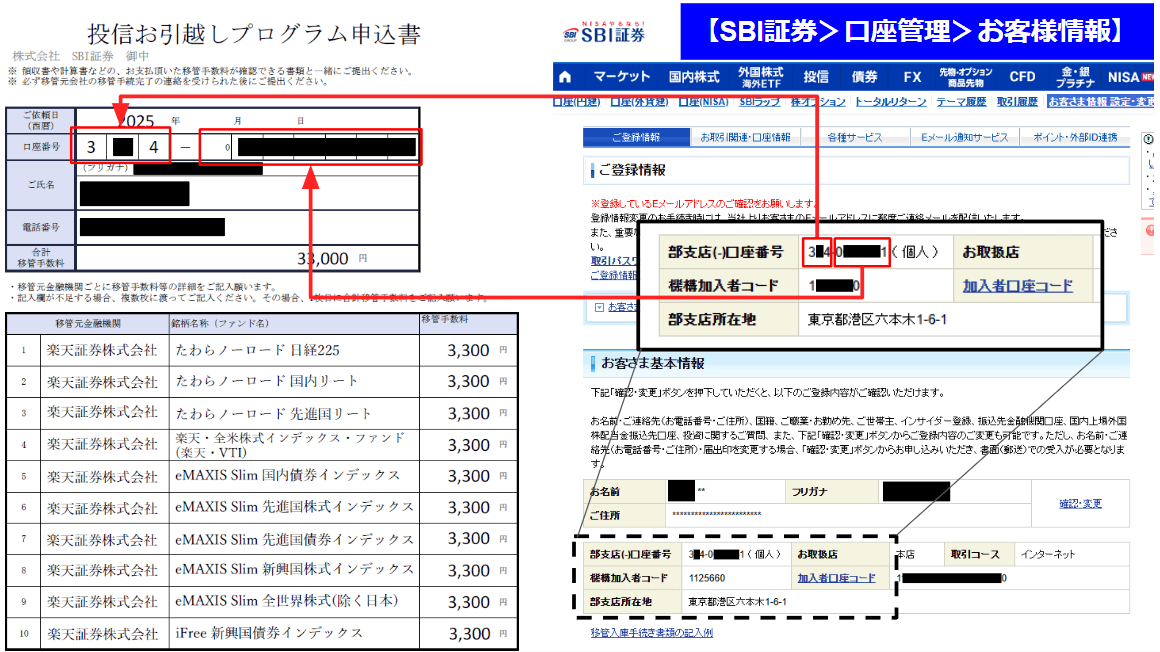This screenshot has width=1160, height=652.
Task: Click 3,300 fee in iFree 新興国債券 row
Action: coord(469,634)
